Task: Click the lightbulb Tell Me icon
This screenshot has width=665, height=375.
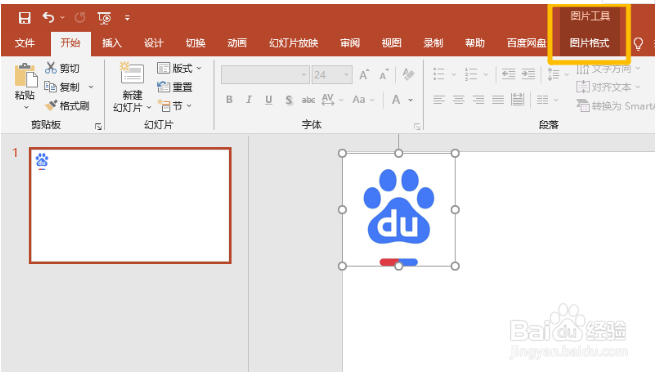Action: click(638, 43)
